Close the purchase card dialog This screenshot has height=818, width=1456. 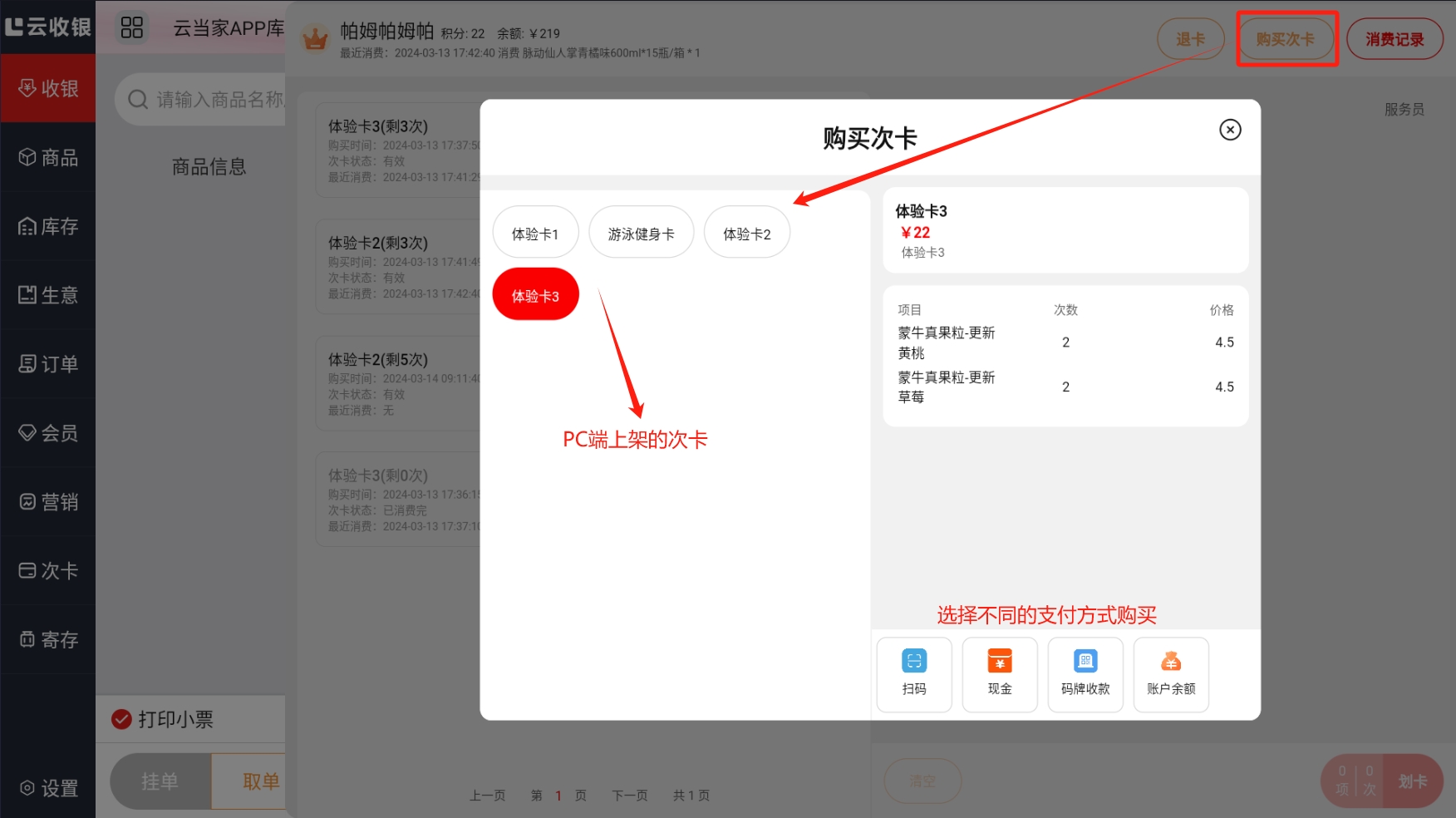[1229, 130]
